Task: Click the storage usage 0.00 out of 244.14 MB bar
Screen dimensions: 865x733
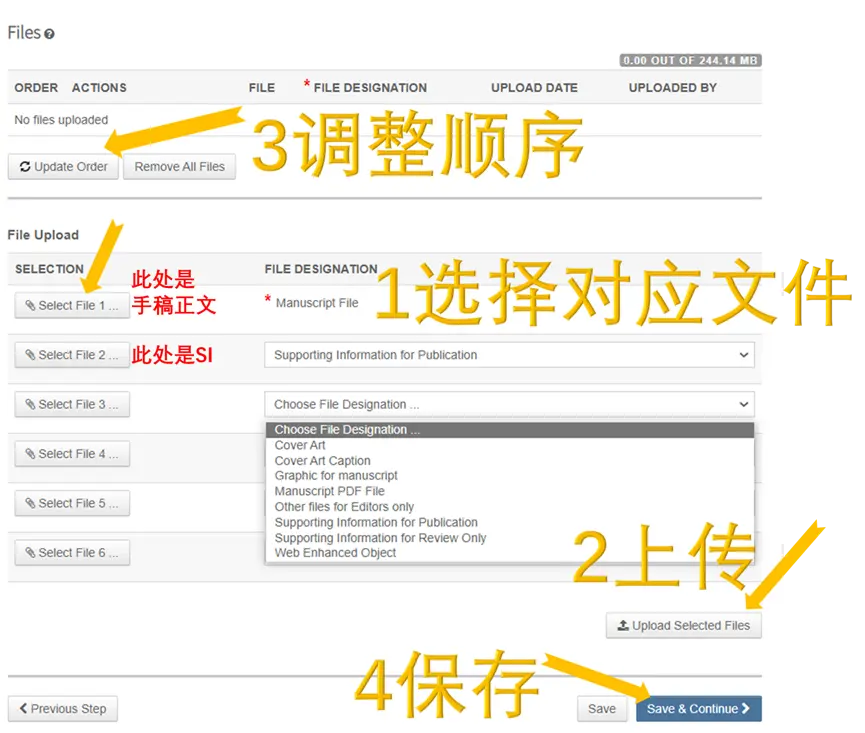Action: pos(690,60)
